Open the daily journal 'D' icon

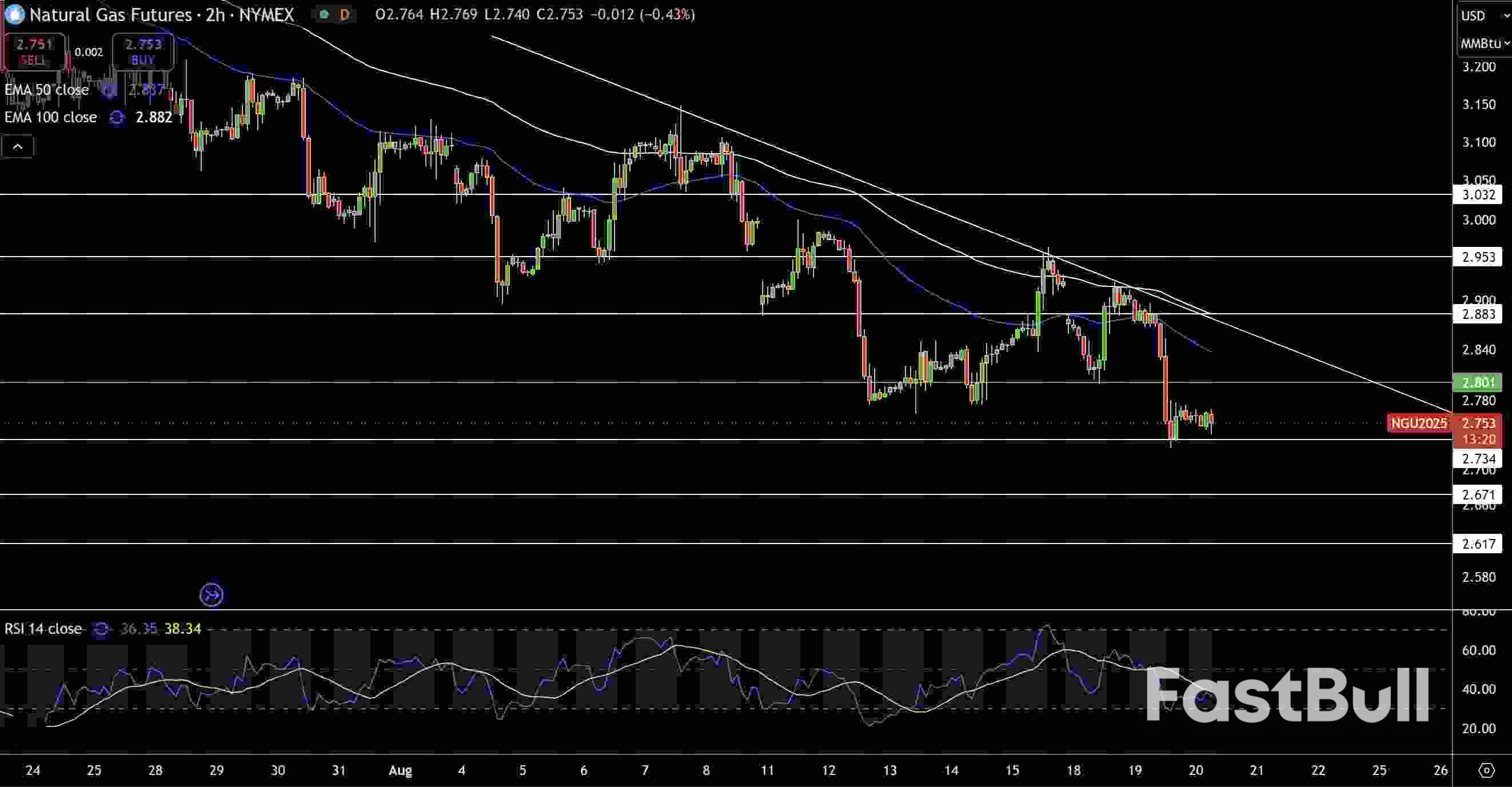[344, 15]
